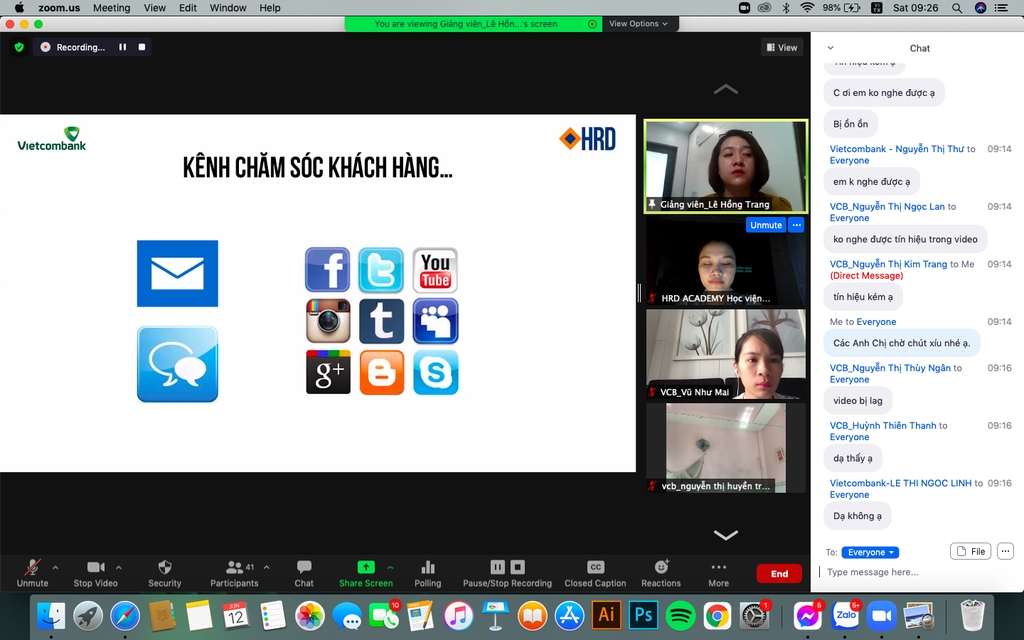Open the Edit menu in menu bar
The image size is (1024, 640).
188,8
